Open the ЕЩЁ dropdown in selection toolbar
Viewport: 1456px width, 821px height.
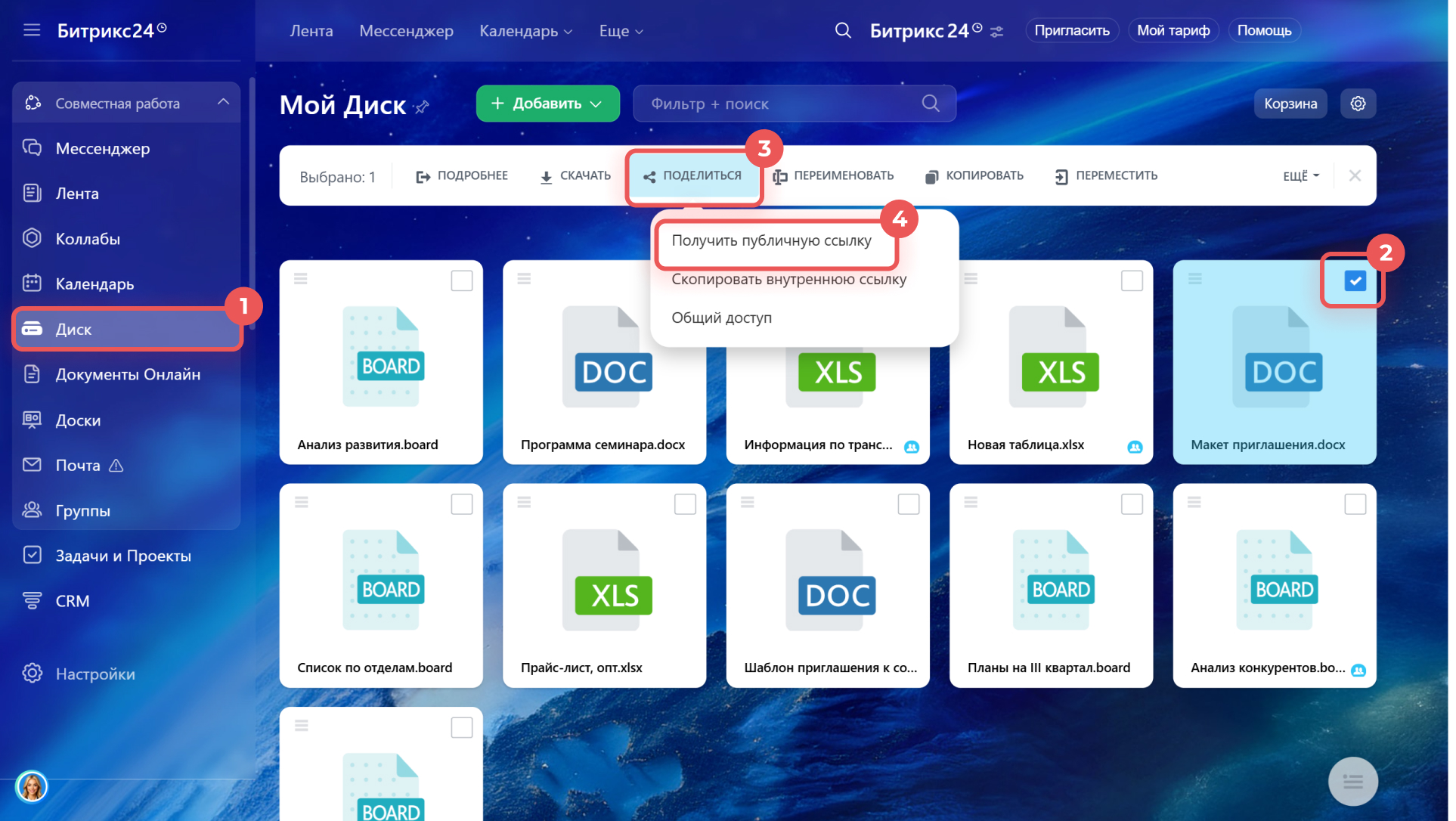(x=1300, y=176)
